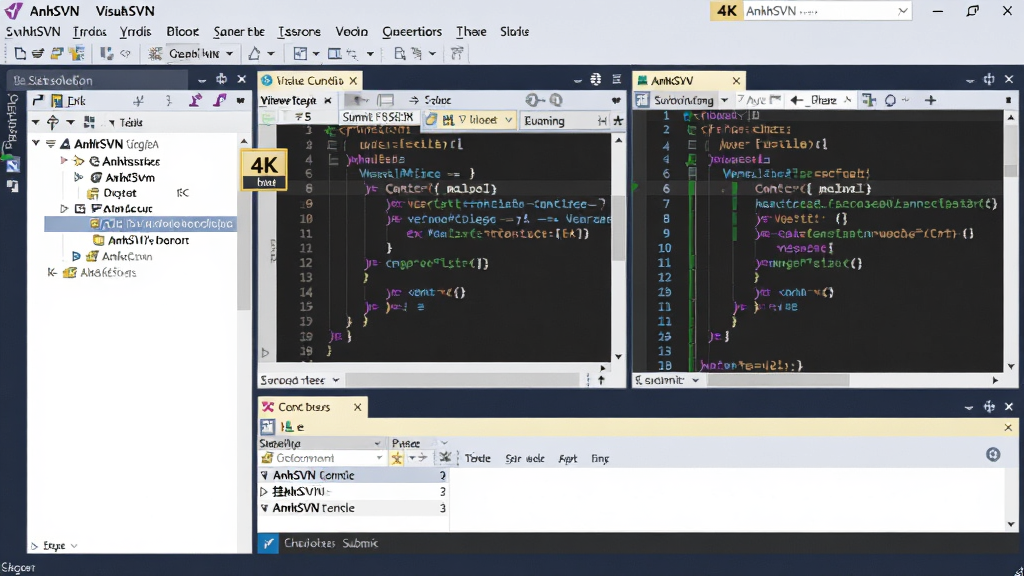Image resolution: width=1024 pixels, height=576 pixels.
Task: Open the Blook menu
Action: (x=182, y=31)
